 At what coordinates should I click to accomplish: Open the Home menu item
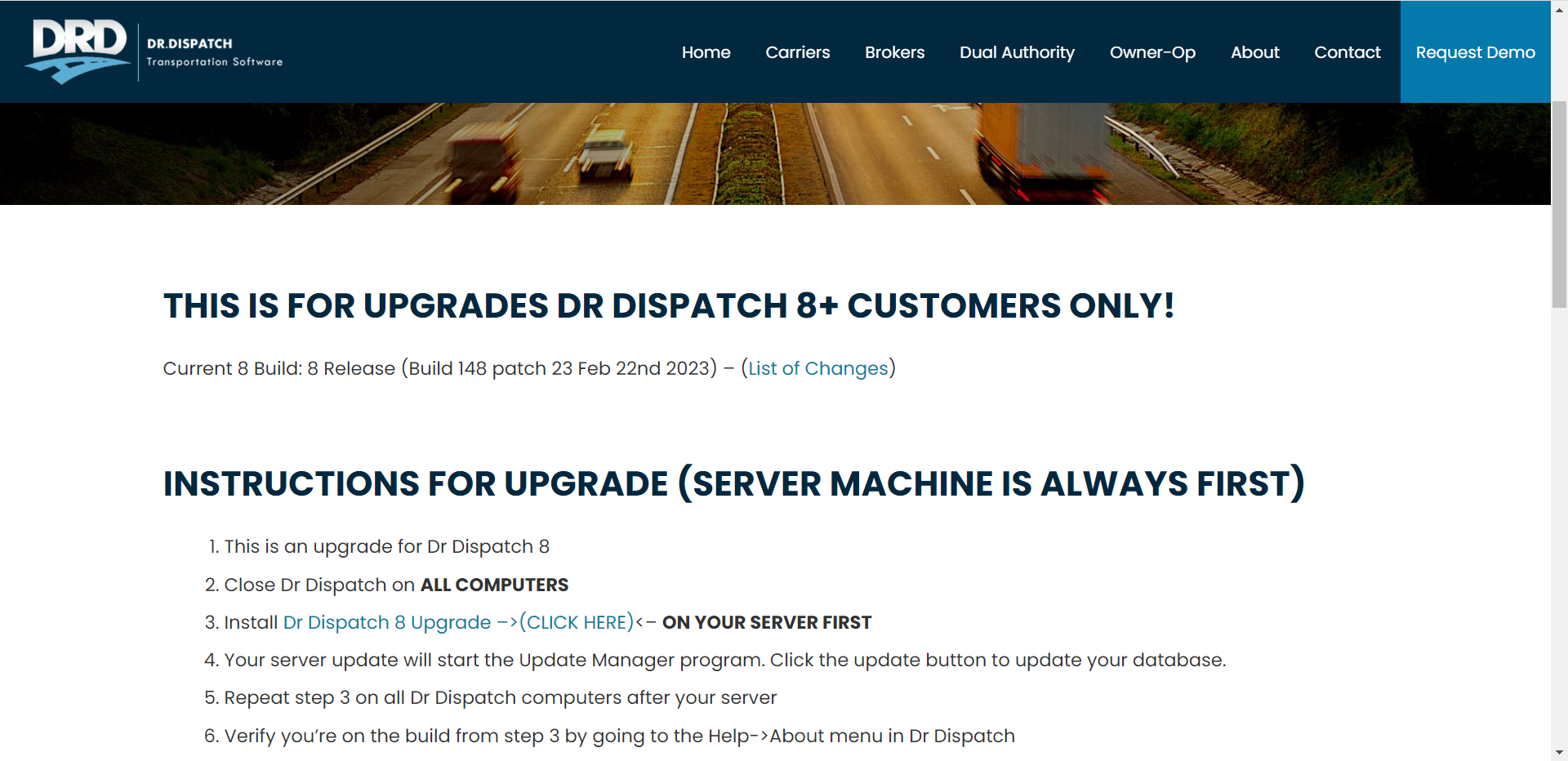(x=706, y=52)
